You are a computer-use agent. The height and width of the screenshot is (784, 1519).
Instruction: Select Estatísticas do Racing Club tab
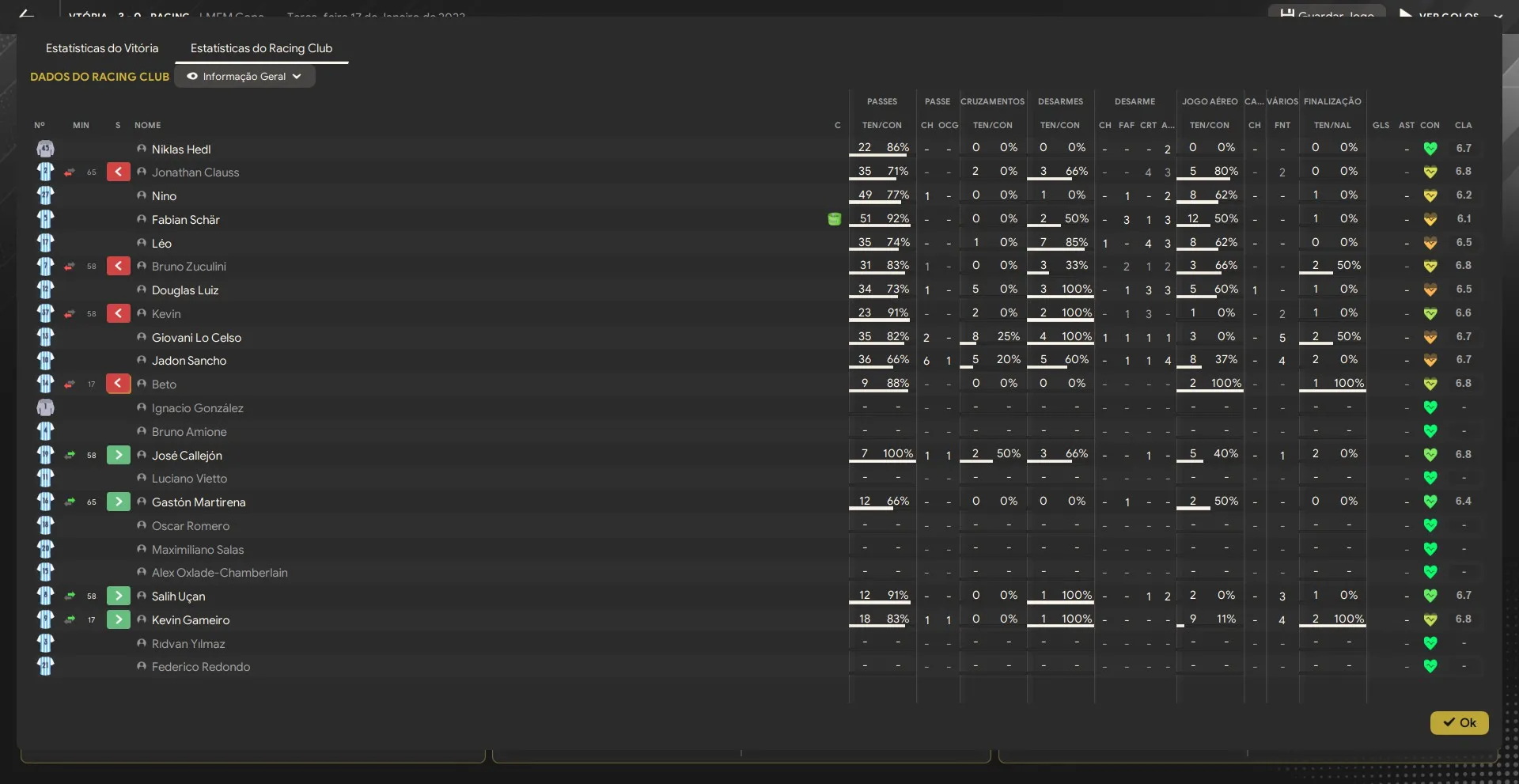[261, 48]
